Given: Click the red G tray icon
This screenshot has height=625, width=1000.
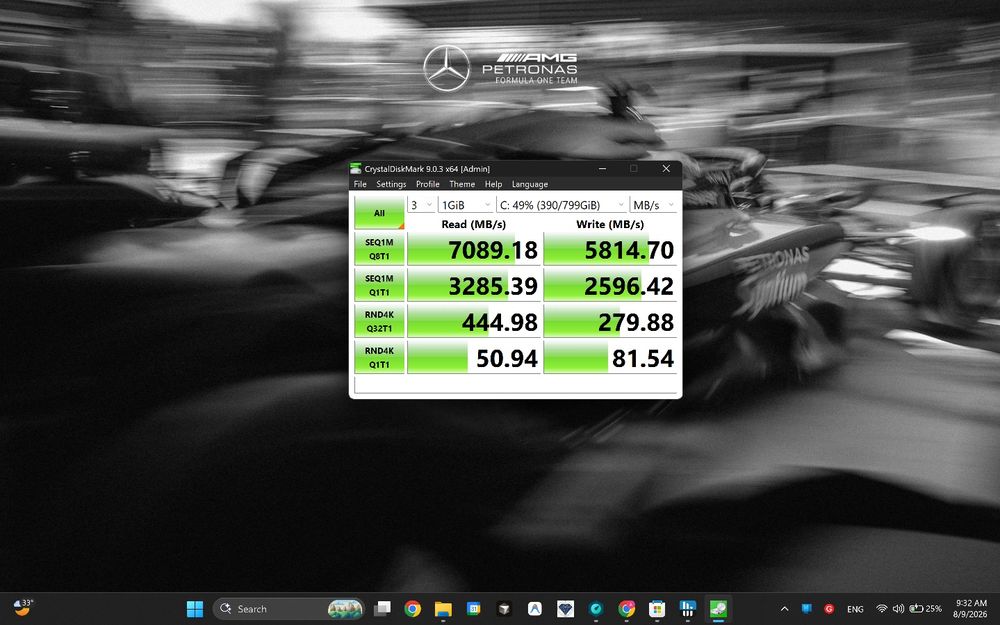Looking at the screenshot, I should click(829, 608).
